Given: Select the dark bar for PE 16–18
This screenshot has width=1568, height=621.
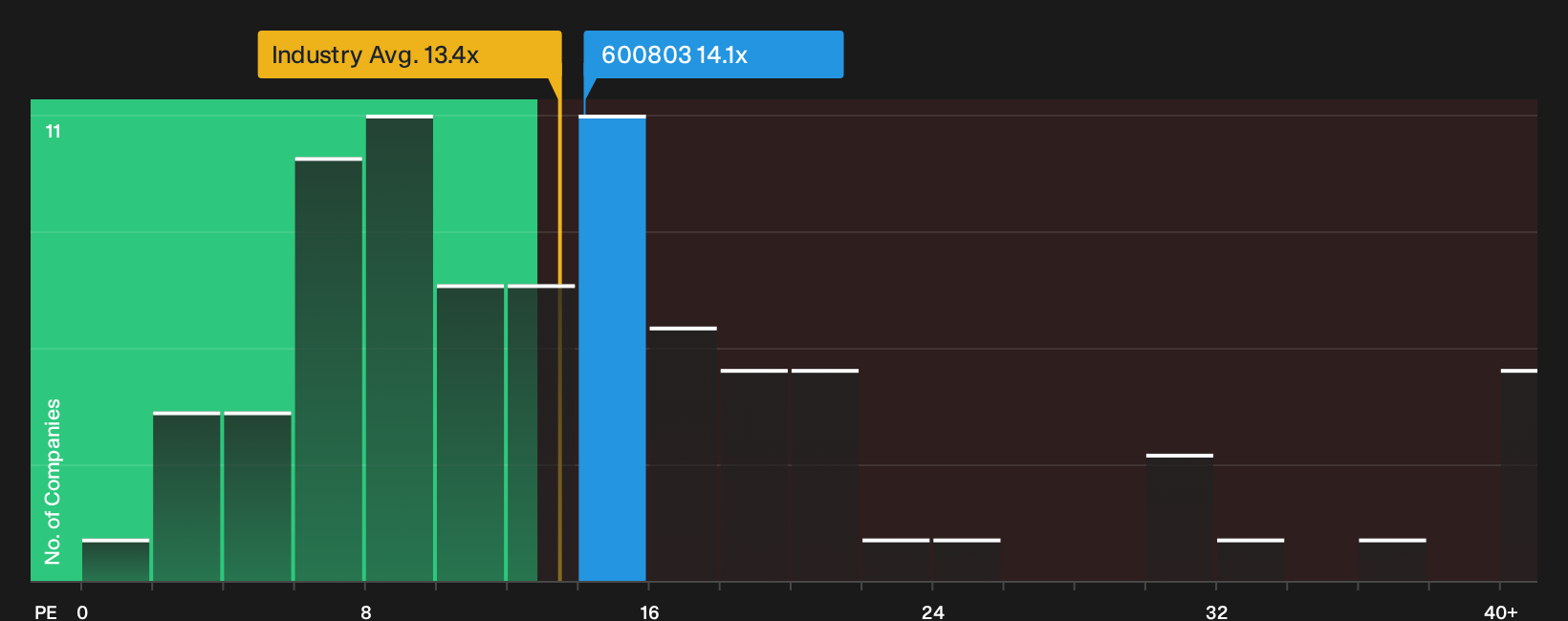Looking at the screenshot, I should pos(683,454).
